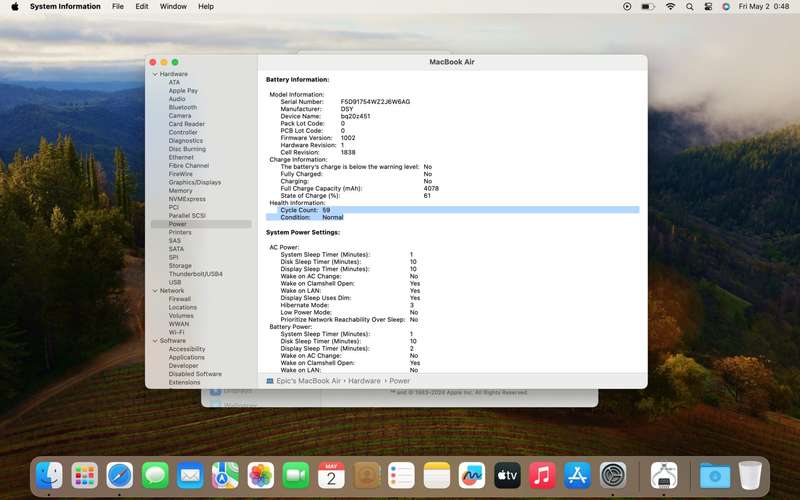This screenshot has height=500, width=800.
Task: Open the Notes app in the Dock
Action: (x=437, y=476)
